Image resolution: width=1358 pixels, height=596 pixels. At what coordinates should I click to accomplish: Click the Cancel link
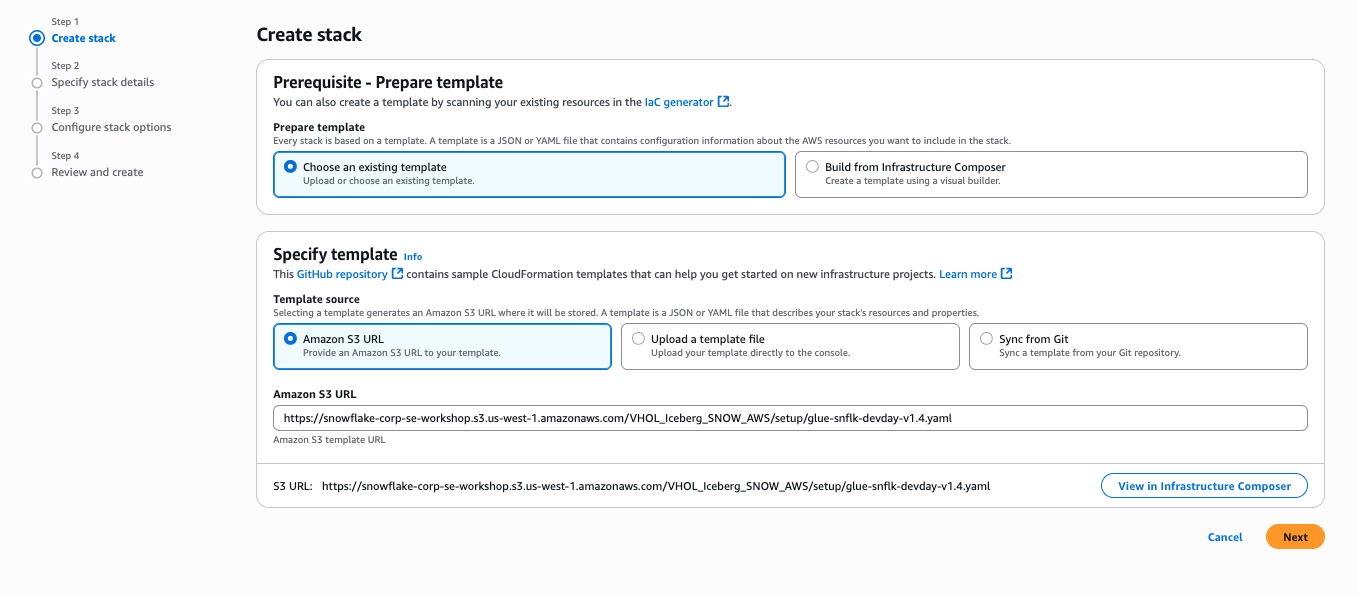(x=1225, y=537)
